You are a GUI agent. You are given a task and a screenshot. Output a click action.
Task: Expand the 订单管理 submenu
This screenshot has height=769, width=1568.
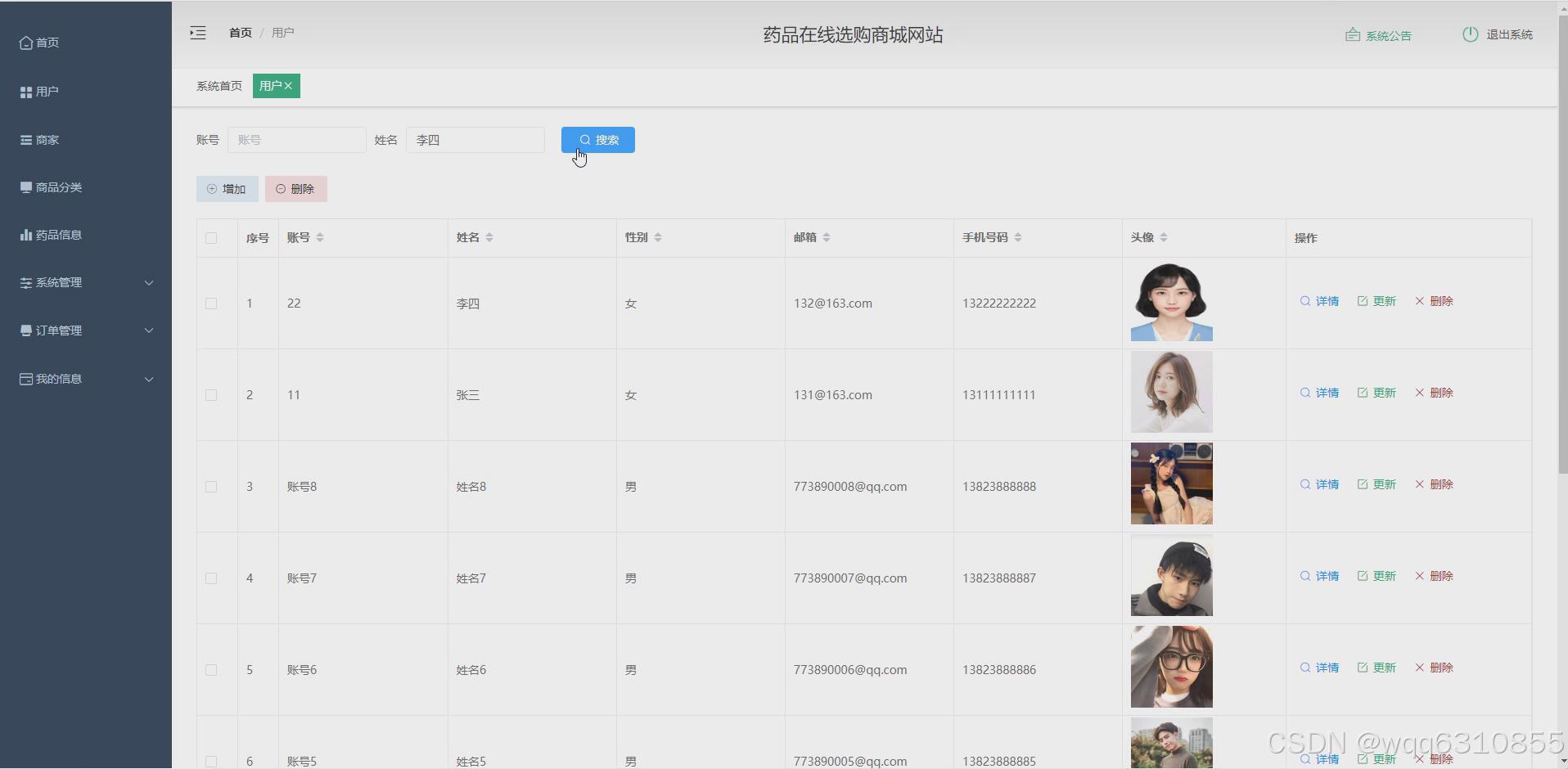[x=86, y=331]
